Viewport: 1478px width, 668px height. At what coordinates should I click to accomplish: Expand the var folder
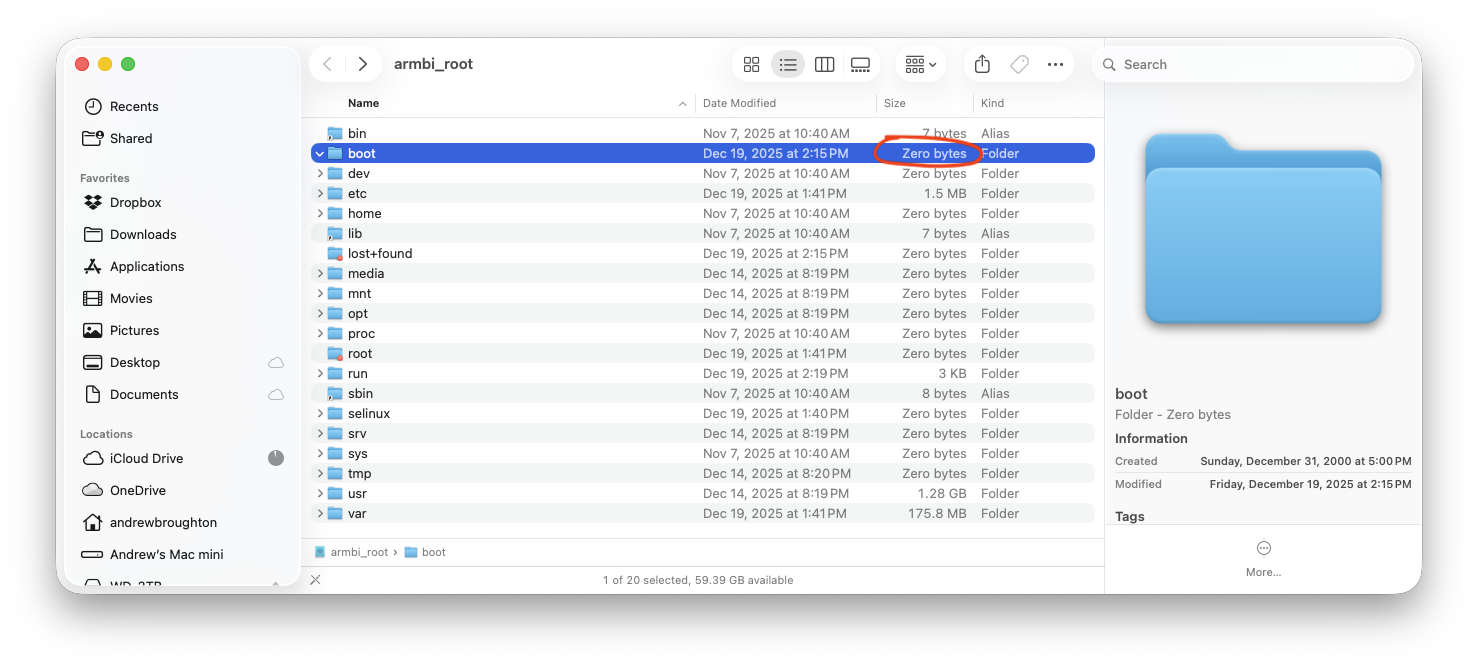(319, 514)
